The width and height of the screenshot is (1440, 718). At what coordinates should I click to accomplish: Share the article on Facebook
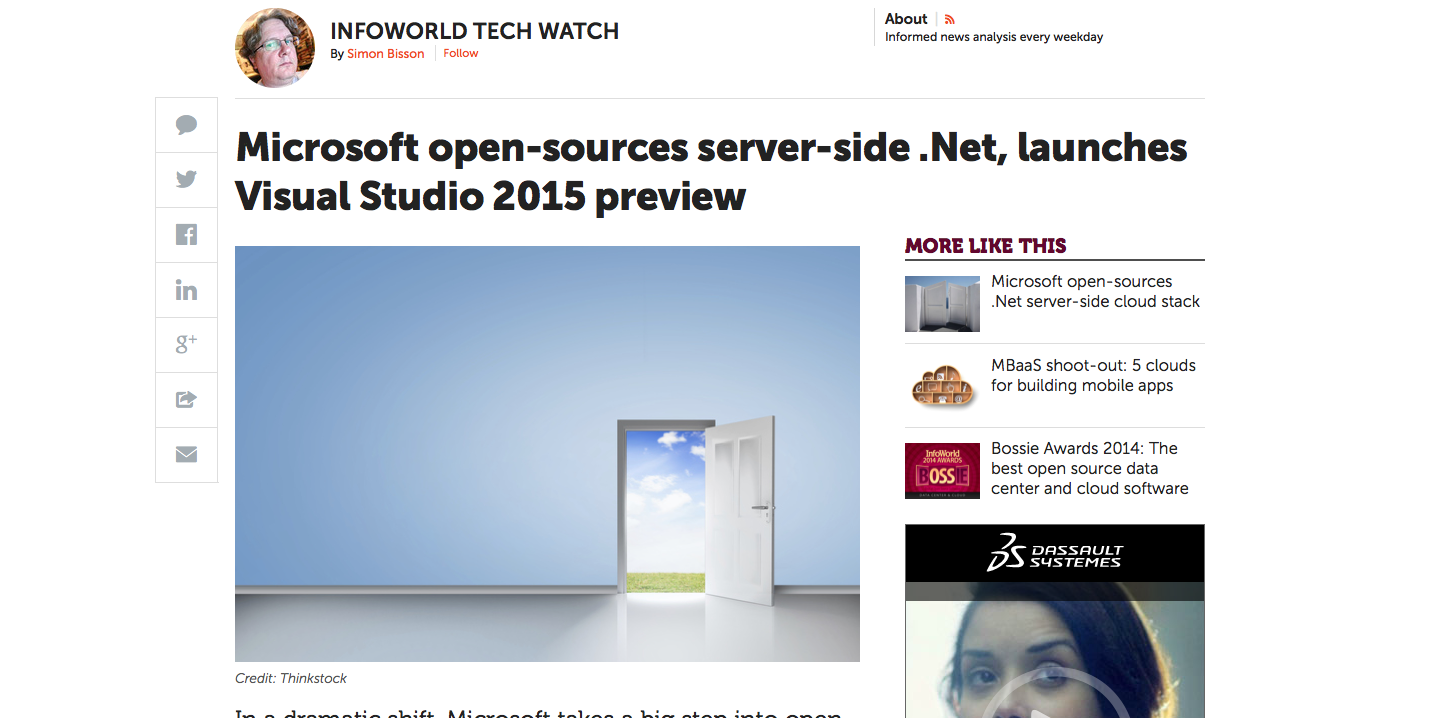tap(186, 235)
